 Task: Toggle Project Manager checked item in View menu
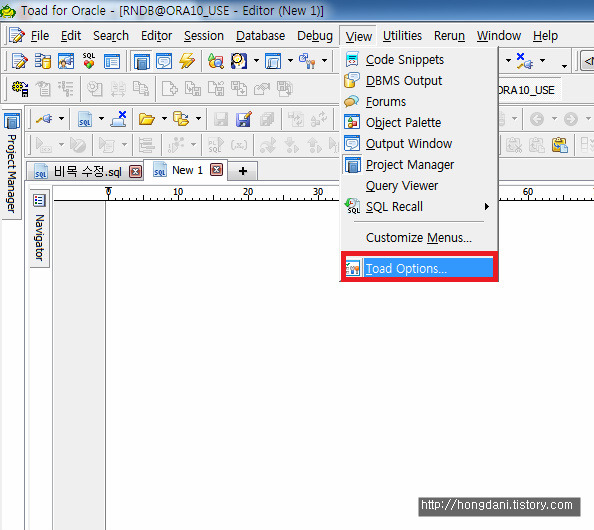(419, 165)
